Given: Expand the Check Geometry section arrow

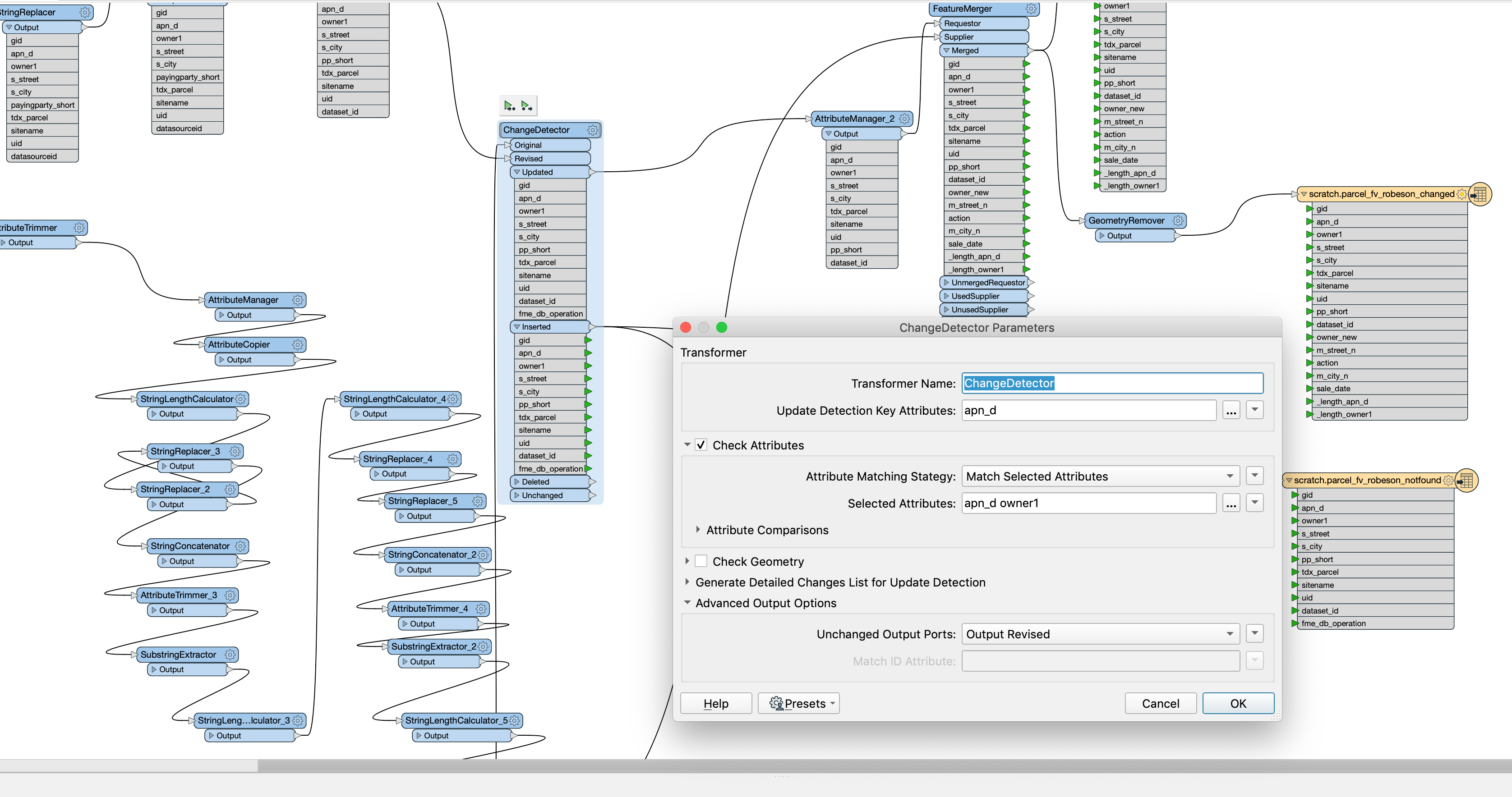Looking at the screenshot, I should tap(687, 561).
